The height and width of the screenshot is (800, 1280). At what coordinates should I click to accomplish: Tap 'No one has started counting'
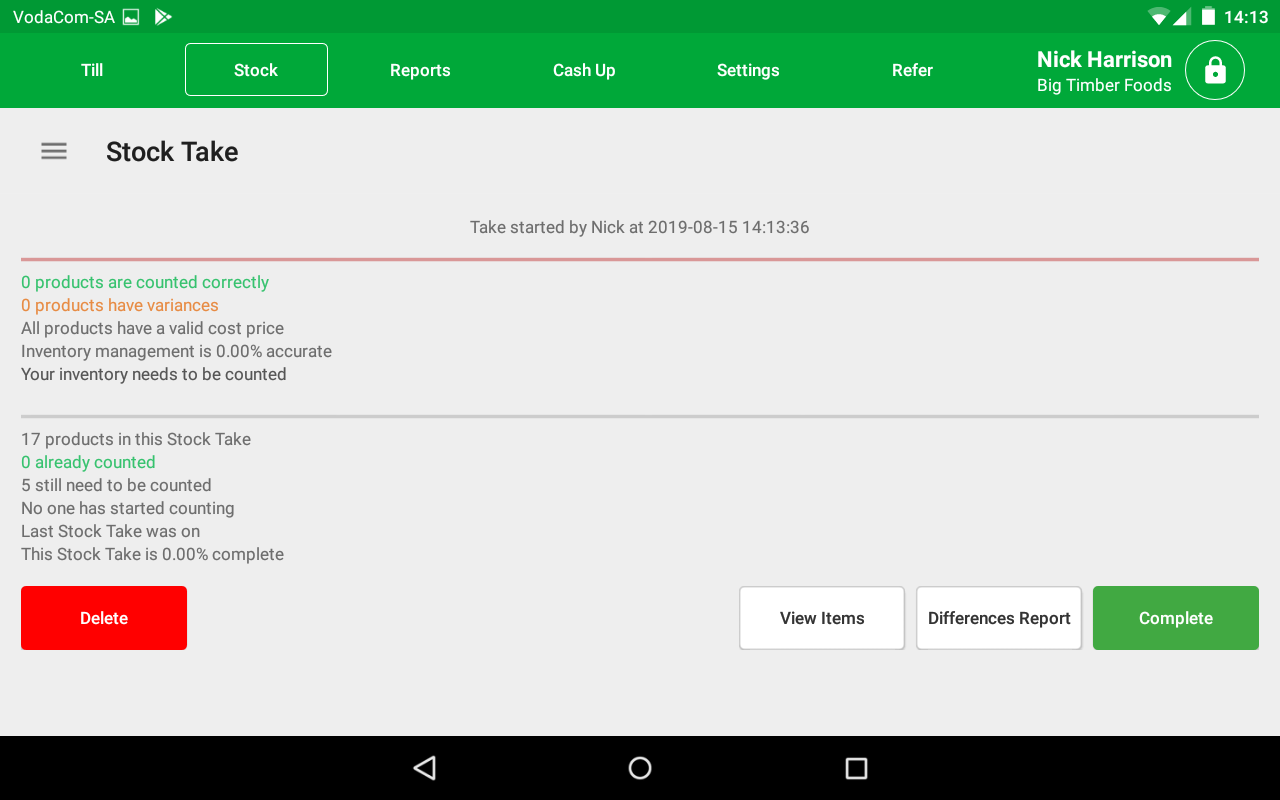click(128, 508)
